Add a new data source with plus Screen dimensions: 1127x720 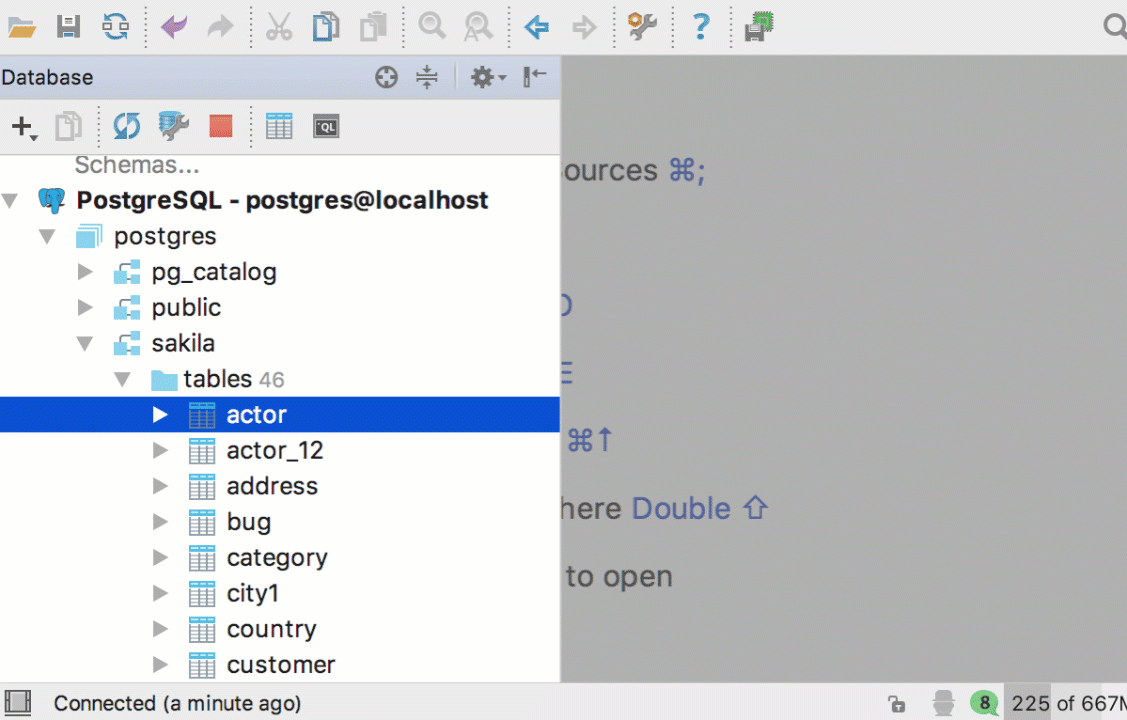point(24,127)
